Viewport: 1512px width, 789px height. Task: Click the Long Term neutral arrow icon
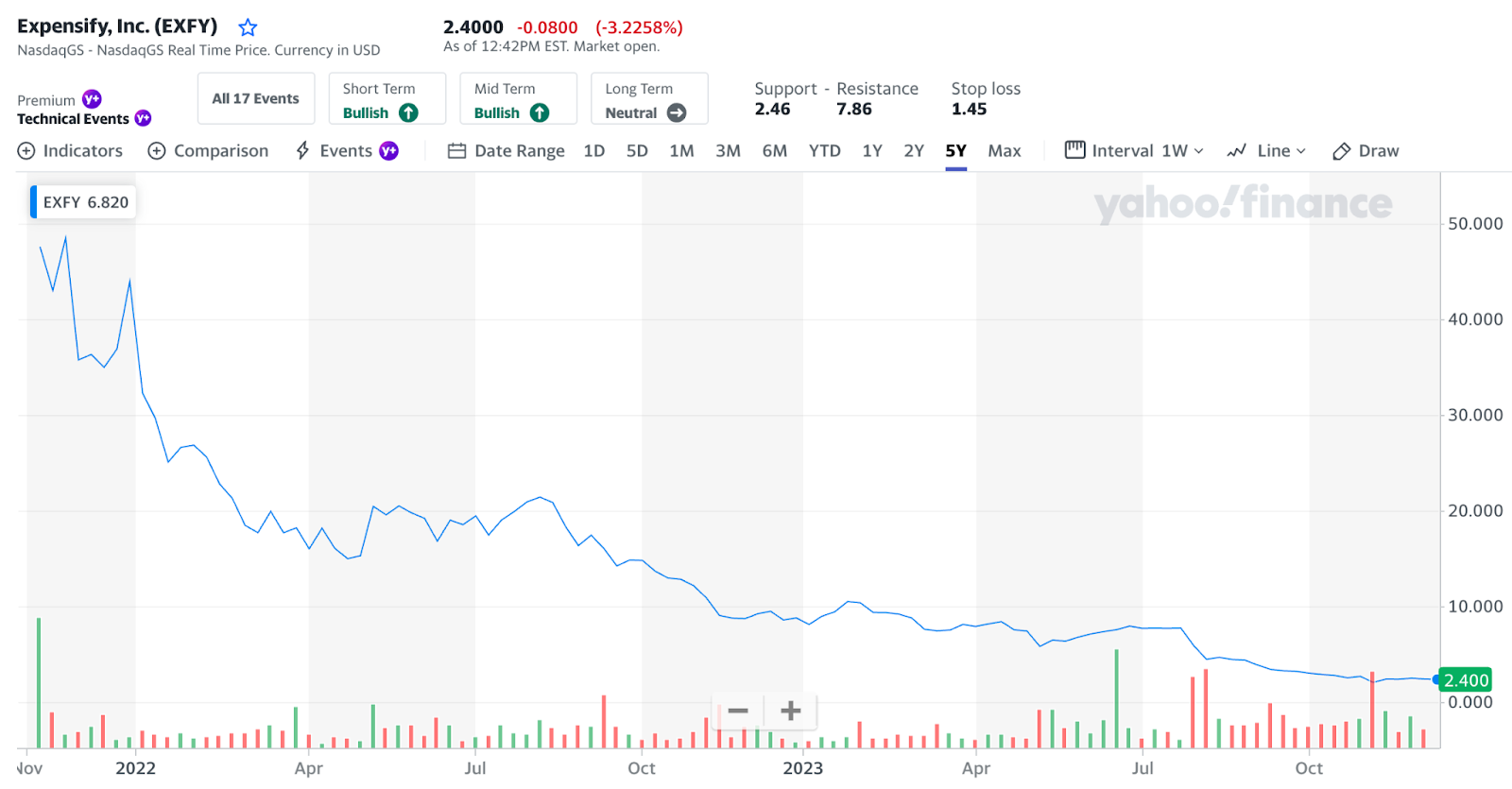pyautogui.click(x=677, y=112)
